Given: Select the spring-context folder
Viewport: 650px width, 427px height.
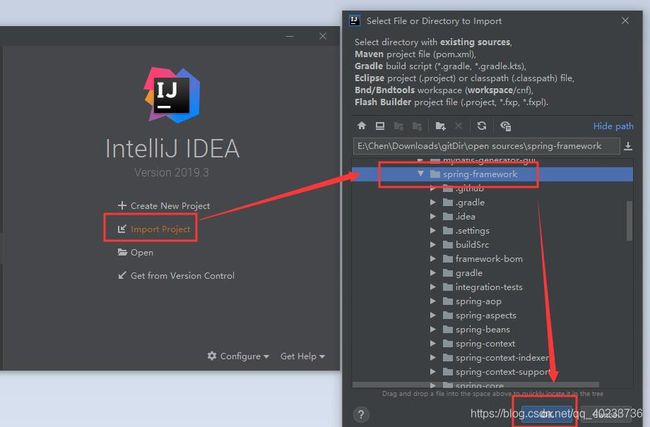Looking at the screenshot, I should pos(485,344).
